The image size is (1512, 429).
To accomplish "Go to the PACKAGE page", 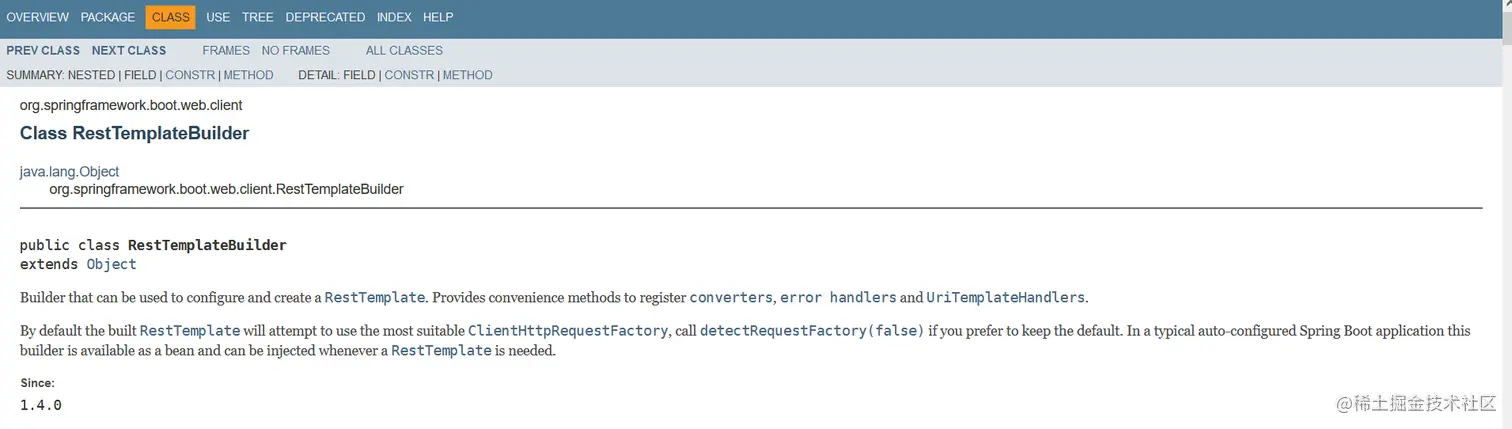I will (x=107, y=17).
